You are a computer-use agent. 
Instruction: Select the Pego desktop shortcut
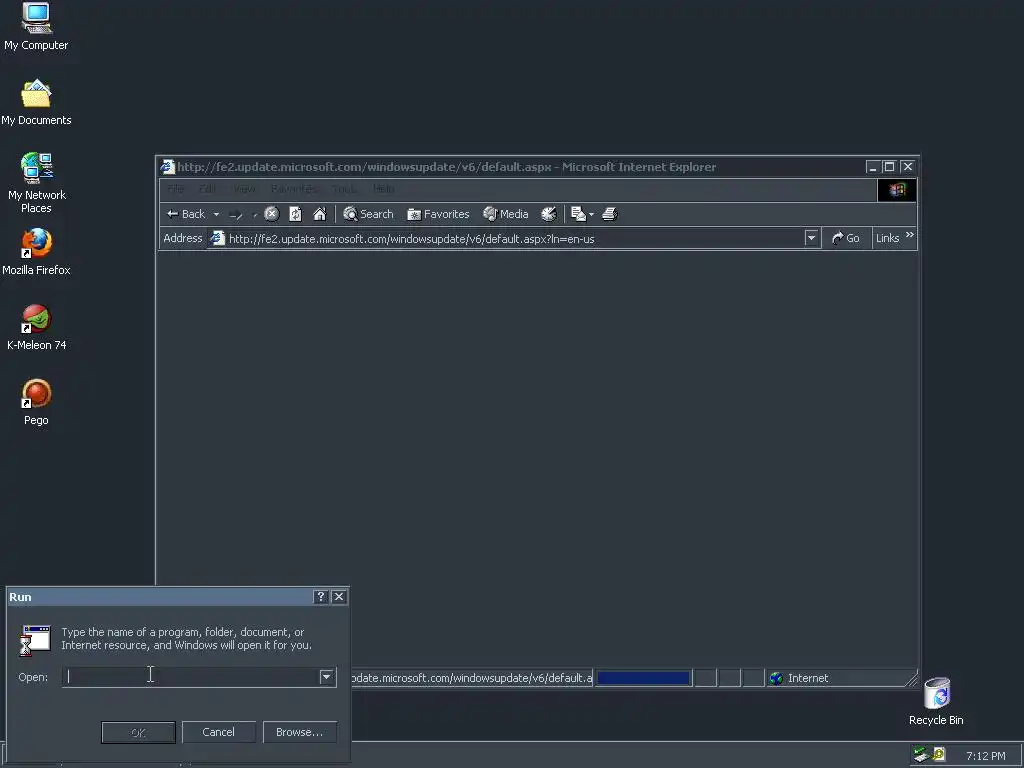click(x=37, y=402)
